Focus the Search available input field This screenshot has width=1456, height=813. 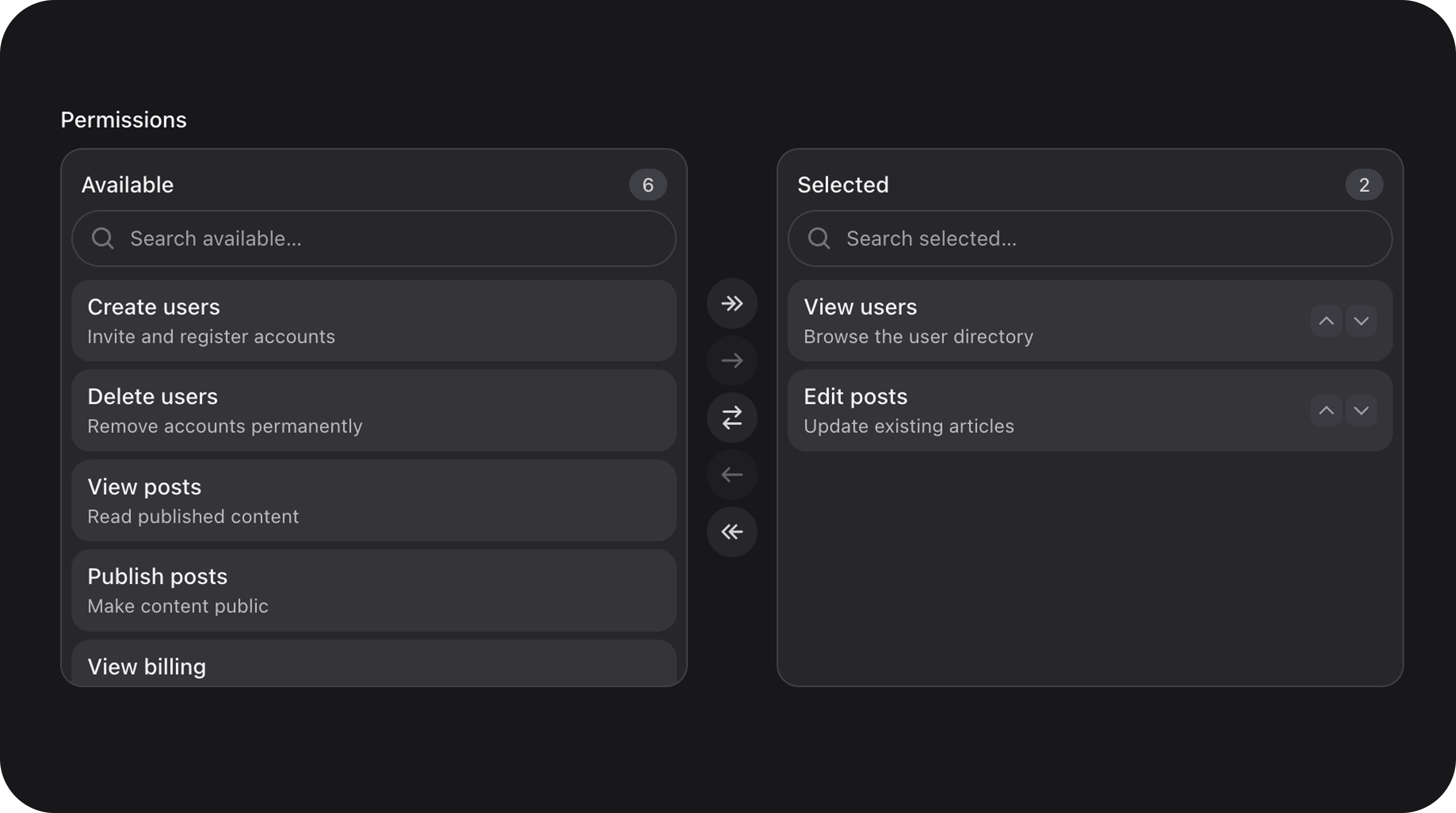tap(374, 239)
